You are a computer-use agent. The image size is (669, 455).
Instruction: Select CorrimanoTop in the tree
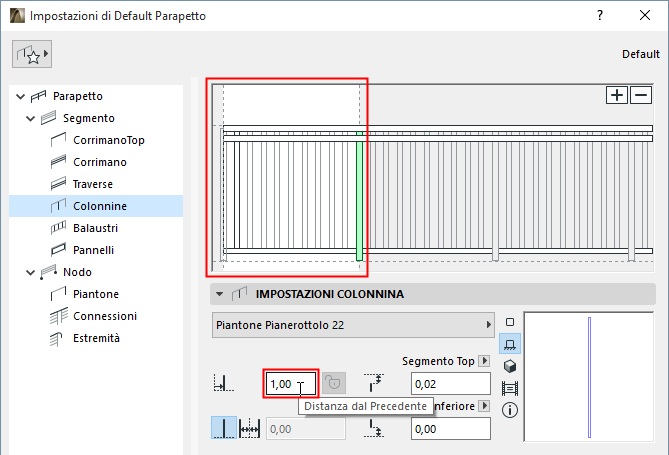click(109, 140)
